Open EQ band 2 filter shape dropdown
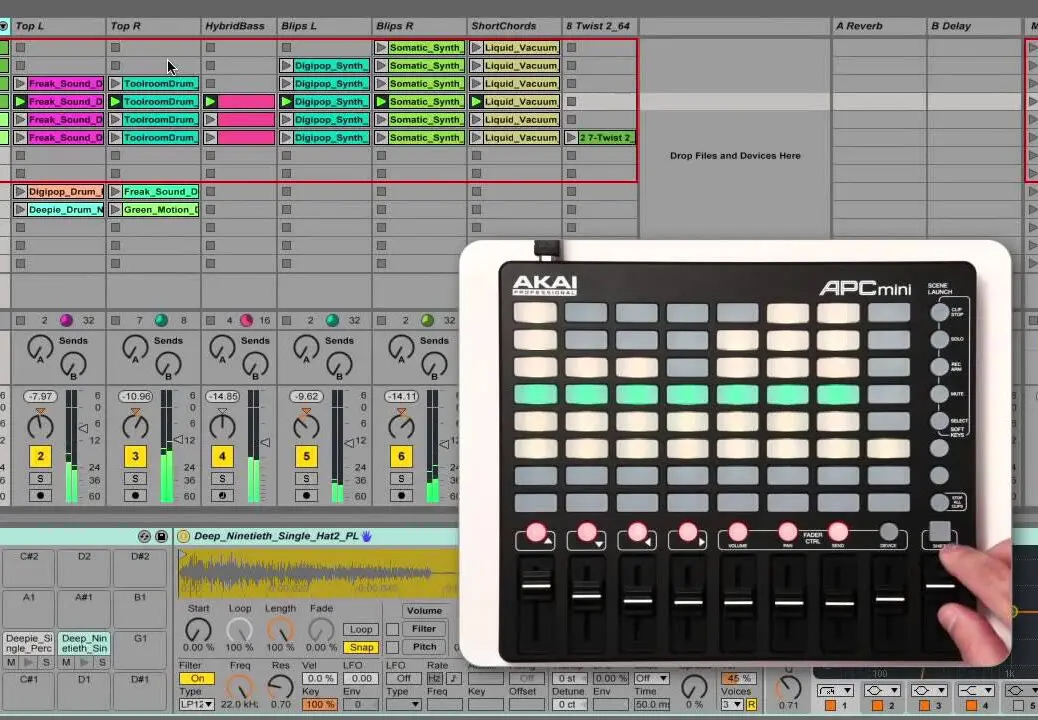The height and width of the screenshot is (720, 1038). [882, 690]
